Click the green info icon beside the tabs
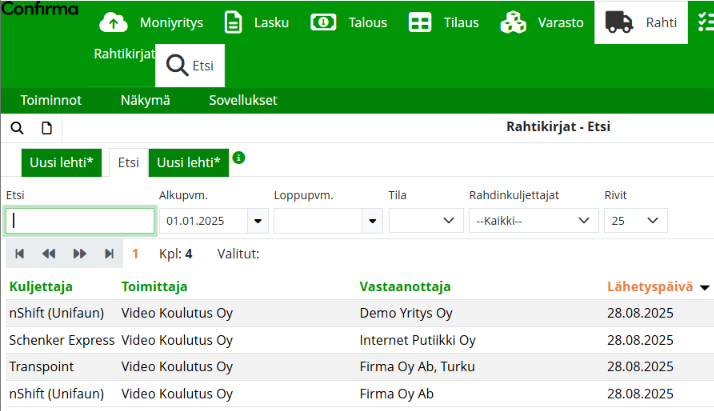Screen dimensions: 714x411 (239, 158)
